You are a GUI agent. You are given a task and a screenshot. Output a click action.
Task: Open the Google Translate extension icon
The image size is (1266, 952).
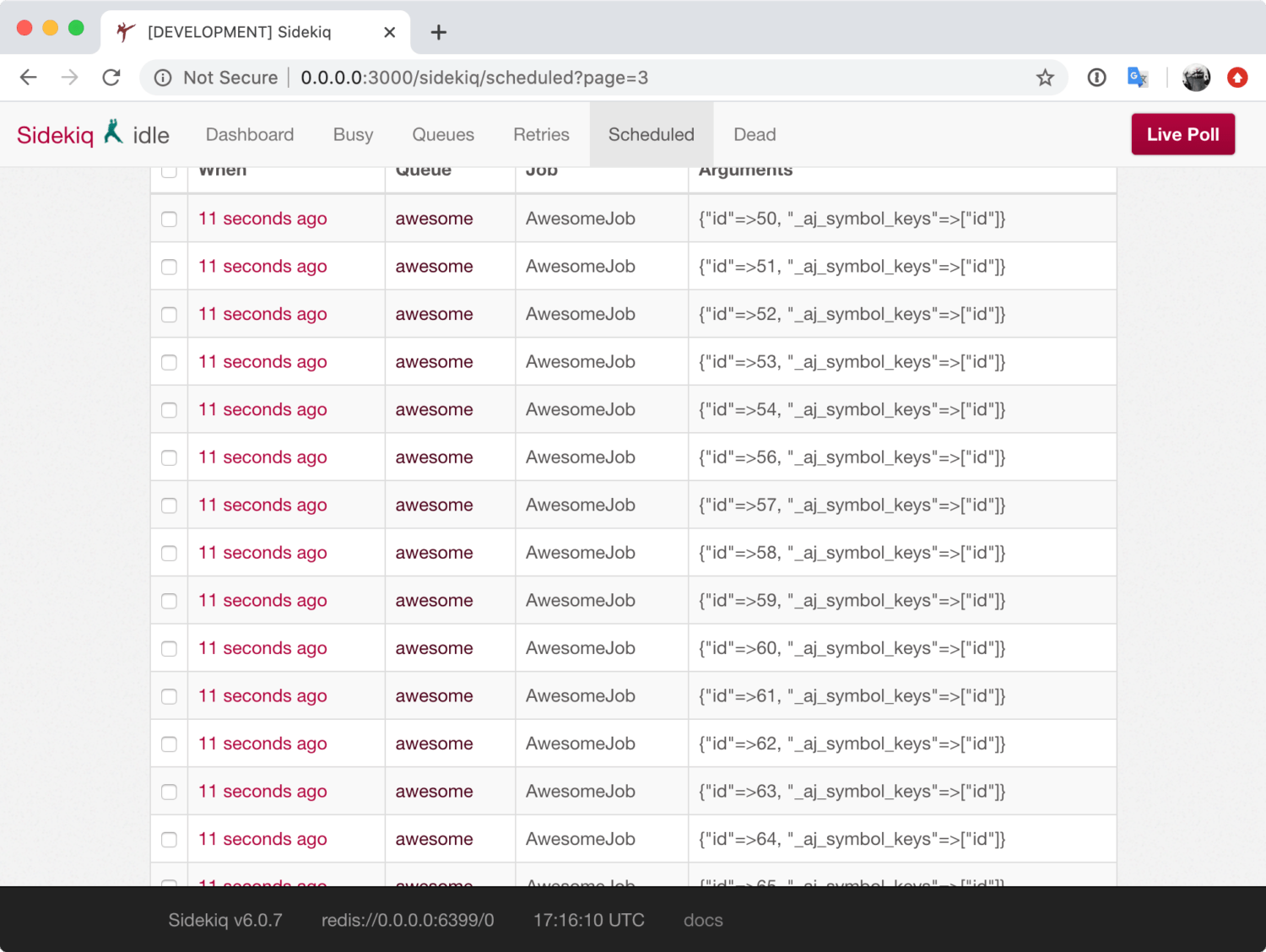[1137, 78]
